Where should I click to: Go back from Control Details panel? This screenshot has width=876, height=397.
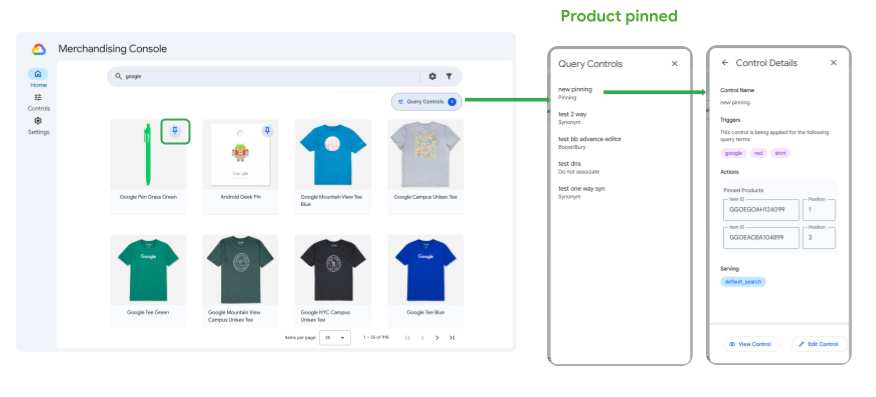tap(725, 63)
